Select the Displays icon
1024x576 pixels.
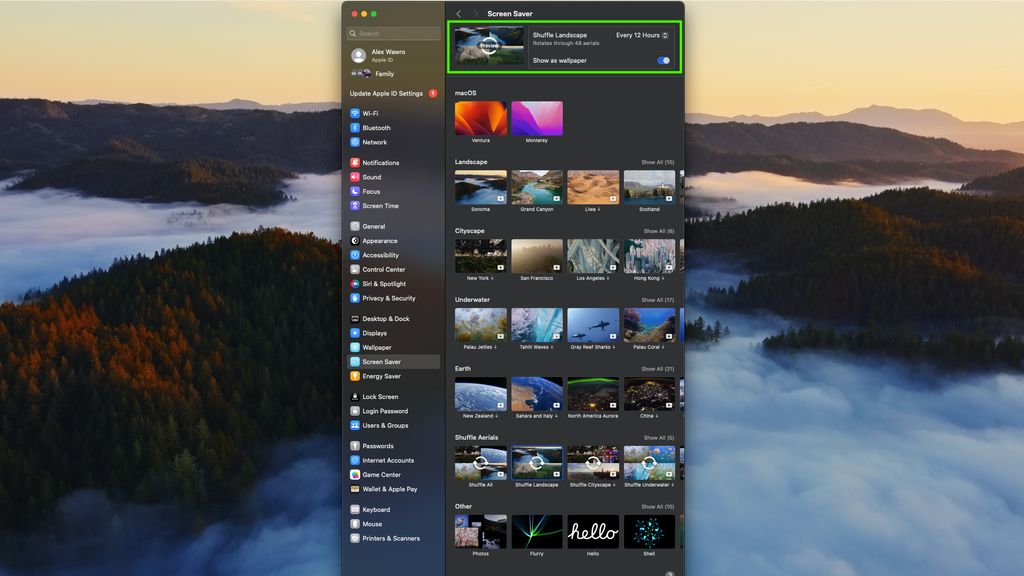pyautogui.click(x=354, y=333)
